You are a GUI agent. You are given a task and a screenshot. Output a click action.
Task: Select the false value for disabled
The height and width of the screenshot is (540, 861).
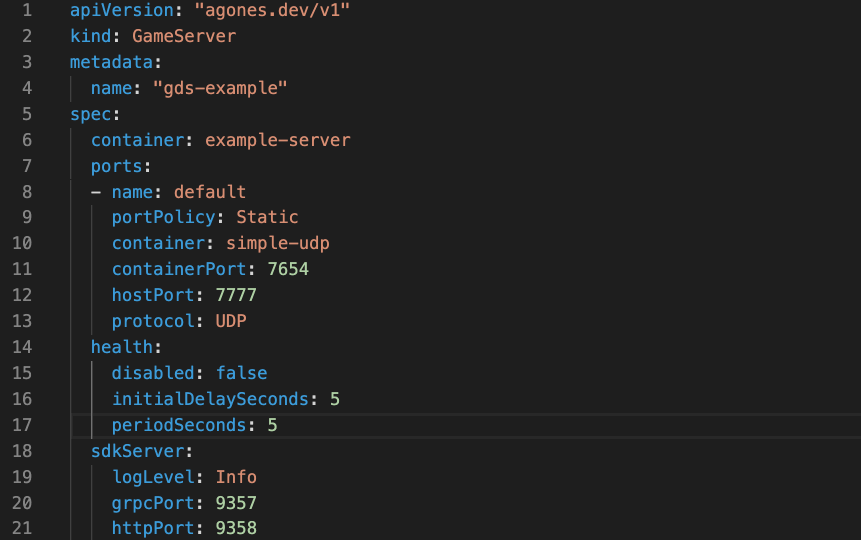click(241, 373)
